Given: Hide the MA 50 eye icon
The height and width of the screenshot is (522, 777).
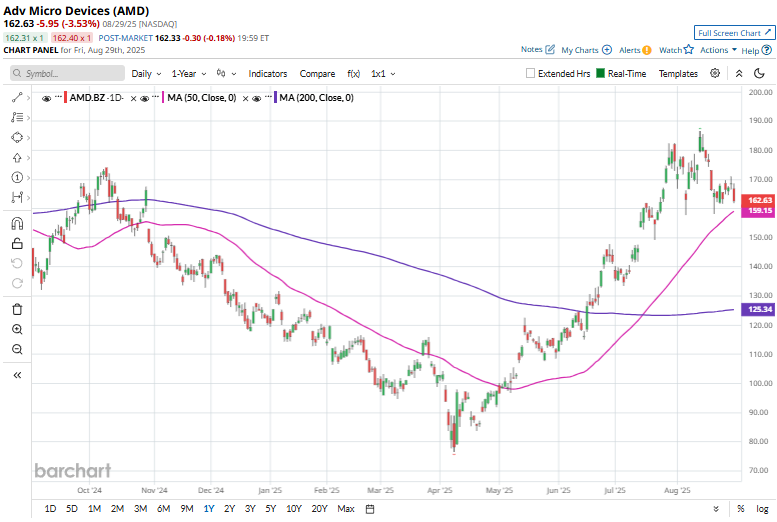Looking at the screenshot, I should (145, 99).
